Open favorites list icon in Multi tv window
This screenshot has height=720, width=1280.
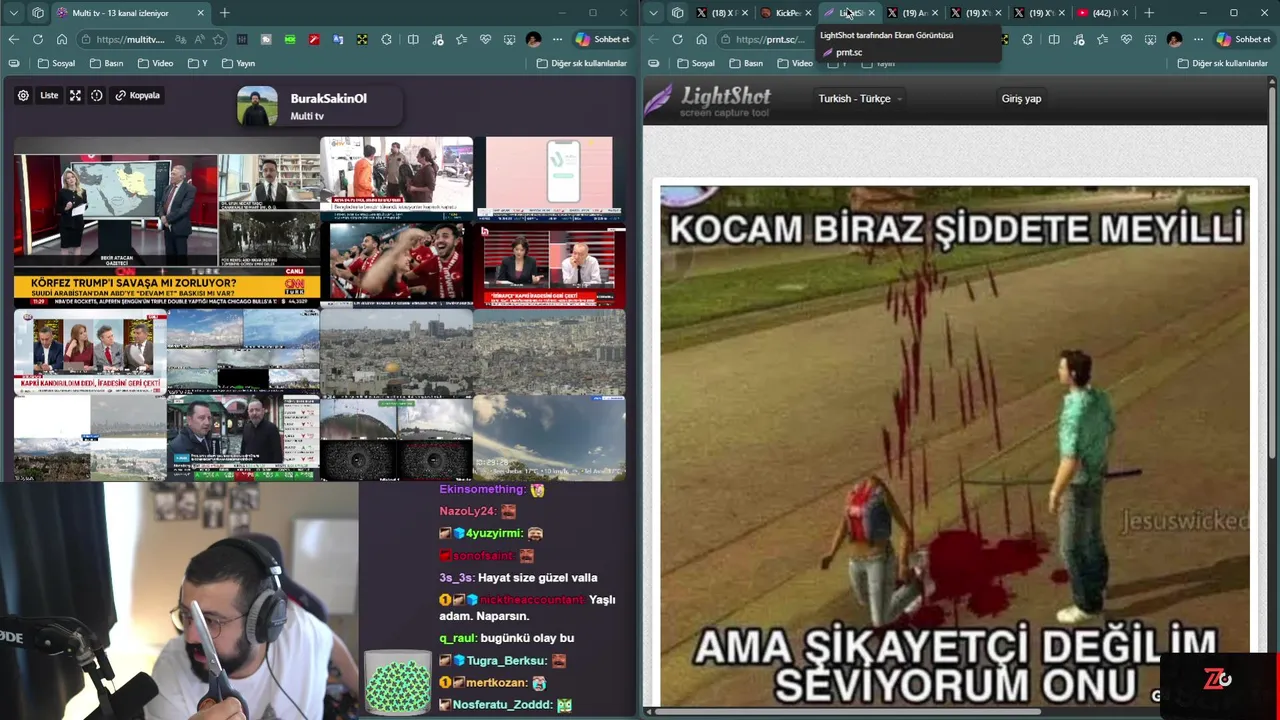pyautogui.click(x=461, y=40)
